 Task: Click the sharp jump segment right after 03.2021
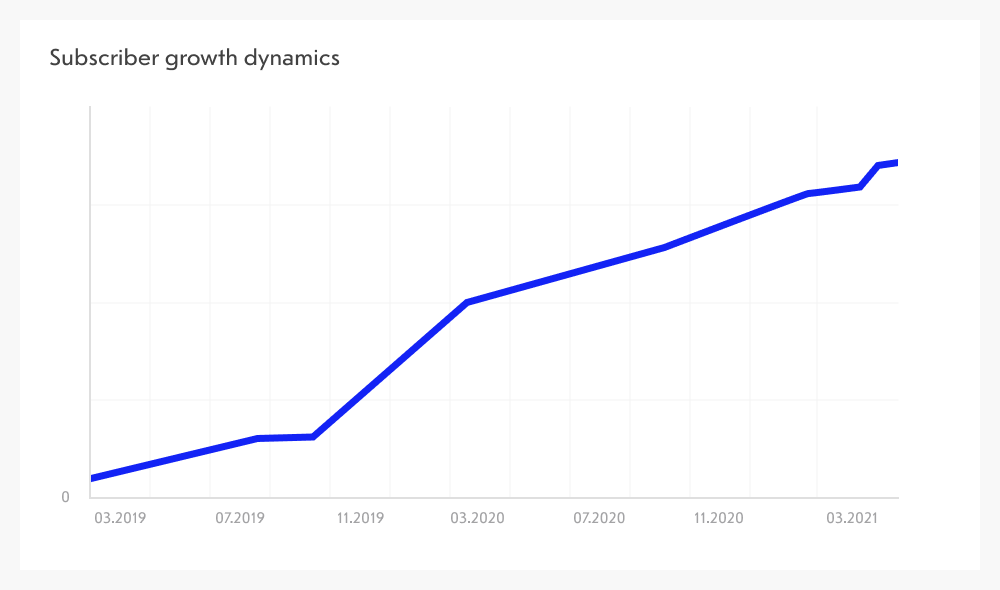(x=869, y=176)
